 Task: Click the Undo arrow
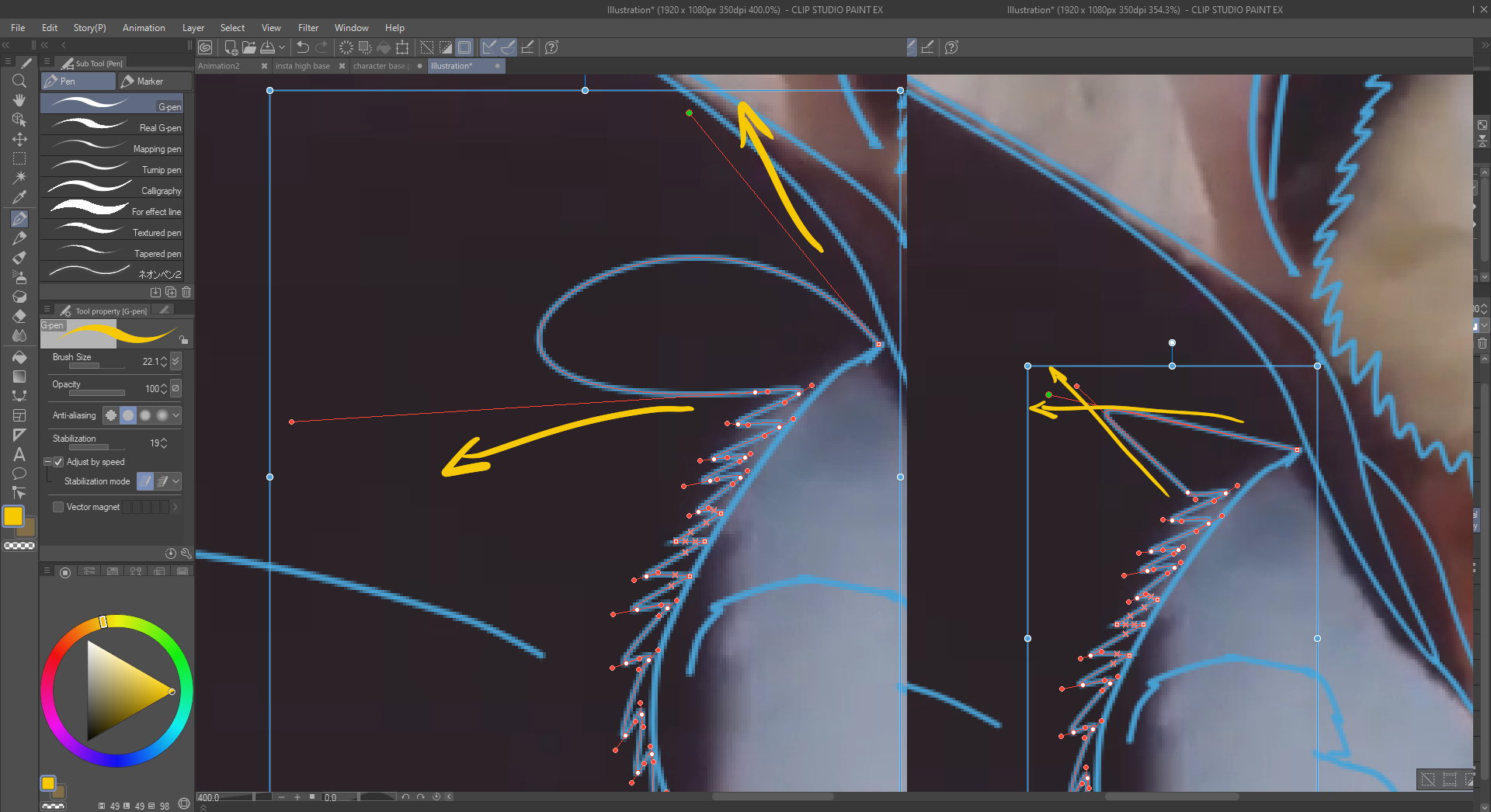303,47
